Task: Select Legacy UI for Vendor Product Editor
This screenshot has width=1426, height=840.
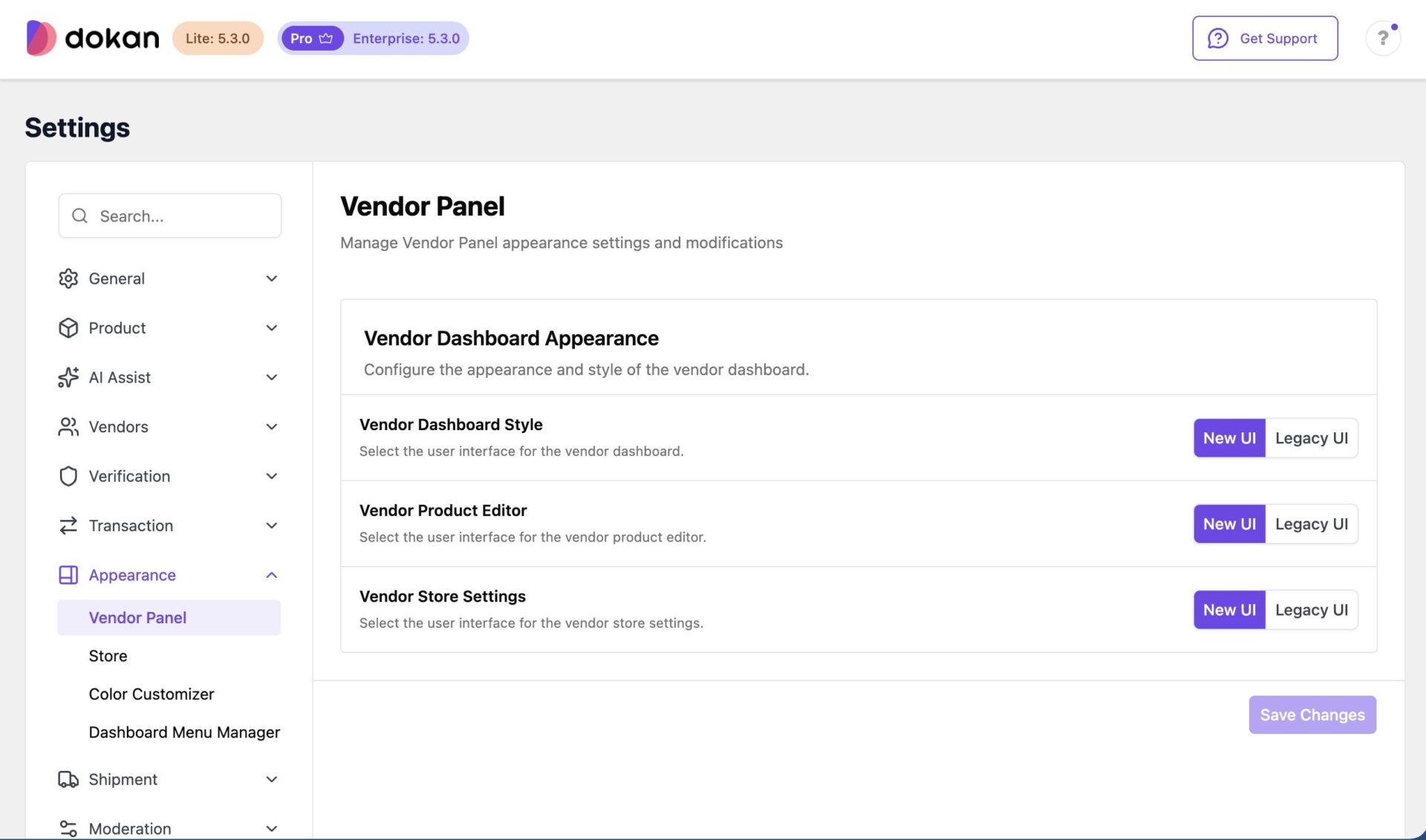Action: pyautogui.click(x=1312, y=524)
